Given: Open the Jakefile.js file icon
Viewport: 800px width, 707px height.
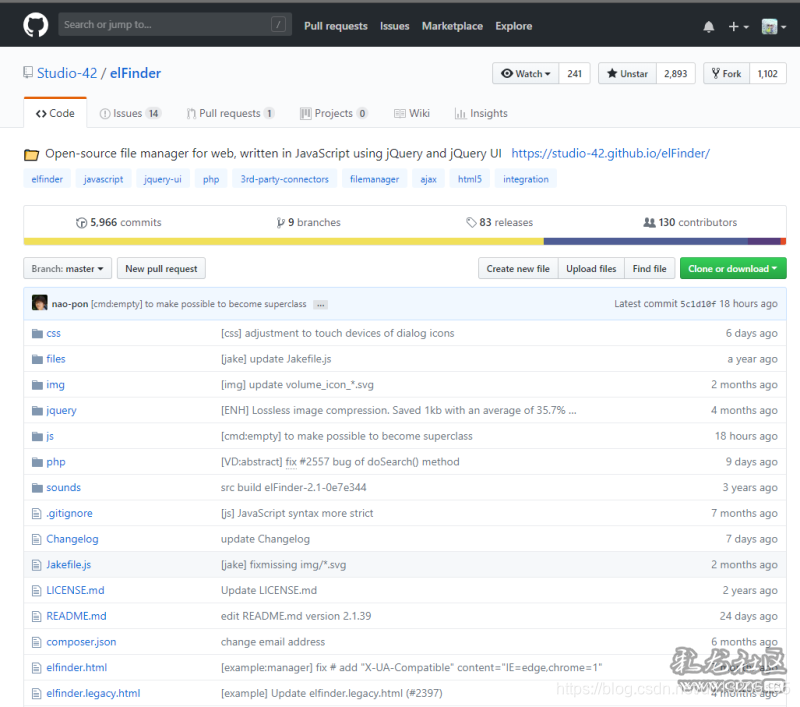Looking at the screenshot, I should [x=37, y=565].
